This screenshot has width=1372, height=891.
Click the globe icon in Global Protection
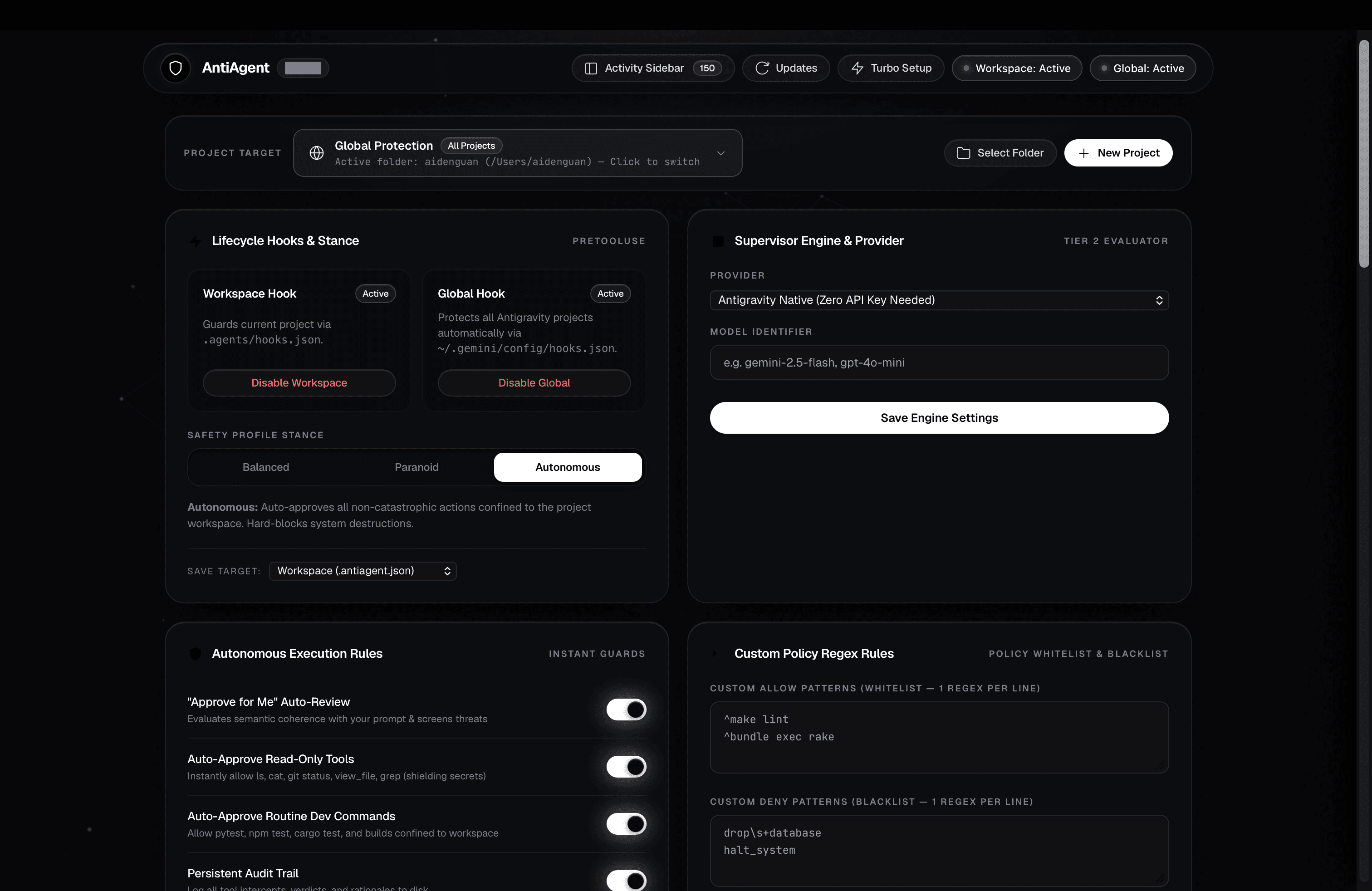pos(317,153)
